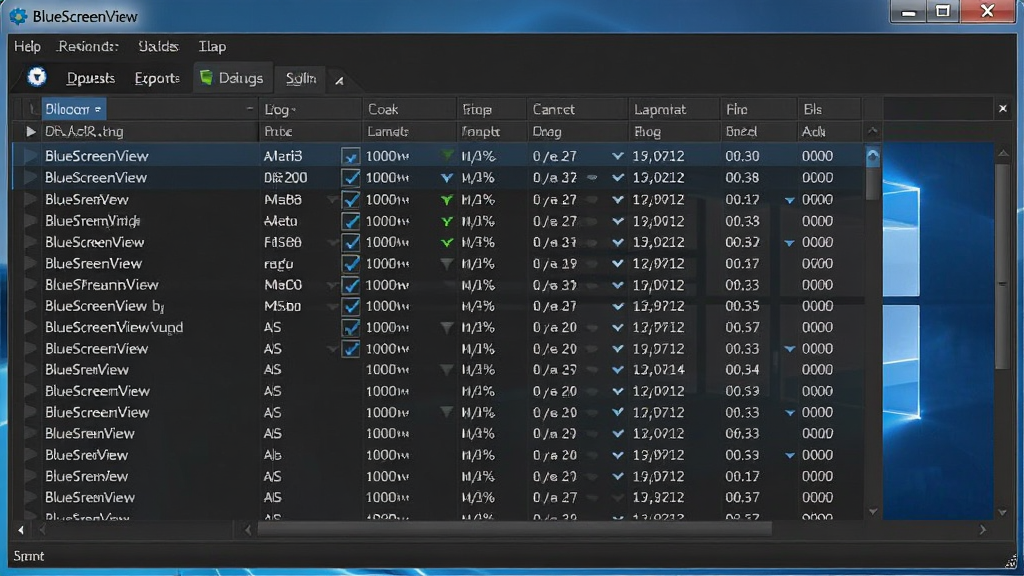Click the outer window scrollbar's down arrow
Viewport: 1024px width, 576px height.
[1003, 513]
